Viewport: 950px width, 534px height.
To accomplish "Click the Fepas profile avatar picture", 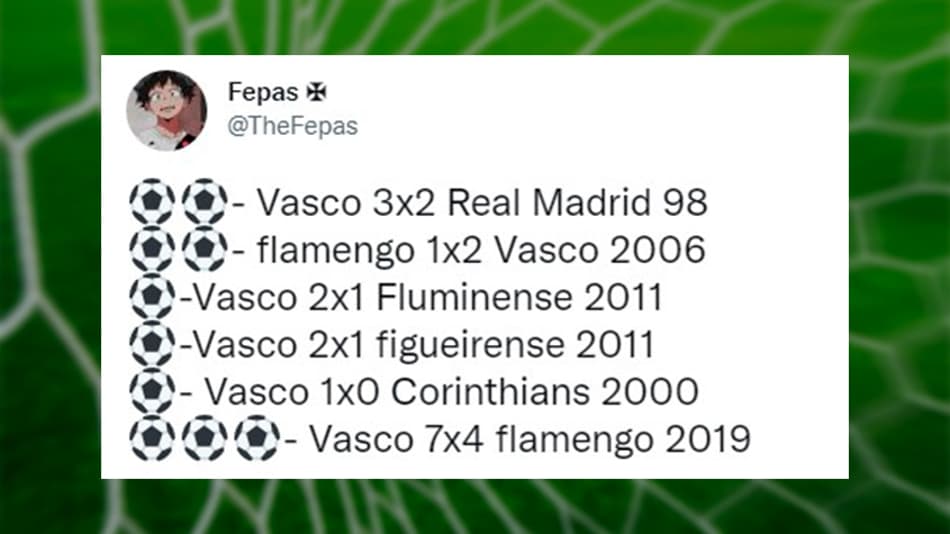I will click(x=167, y=110).
